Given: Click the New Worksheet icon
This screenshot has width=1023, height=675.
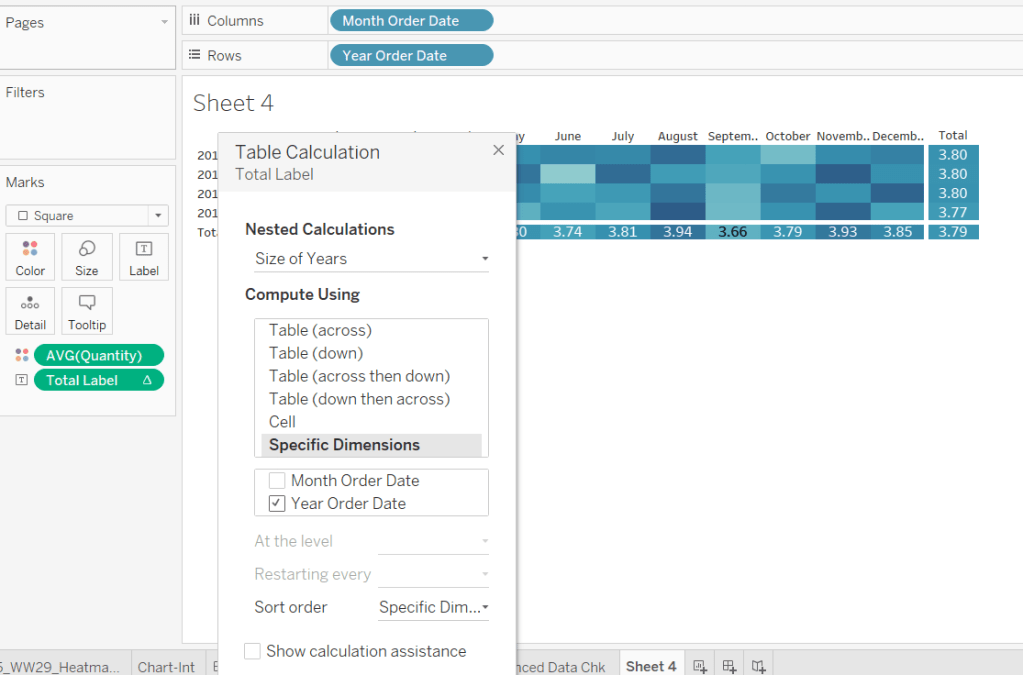Looking at the screenshot, I should [x=700, y=666].
